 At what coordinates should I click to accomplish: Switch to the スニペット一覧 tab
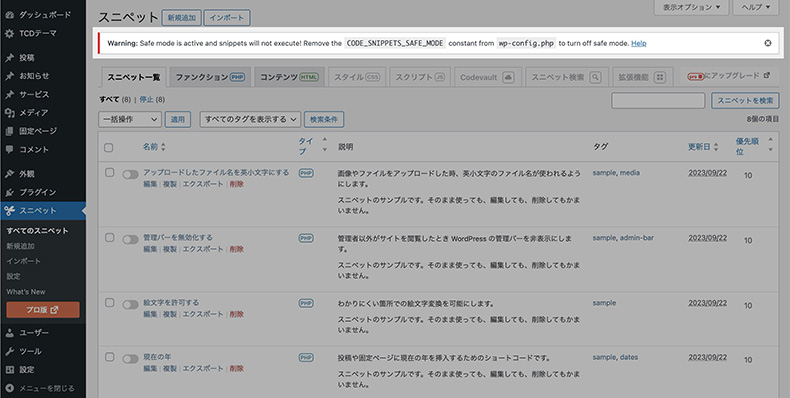134,77
